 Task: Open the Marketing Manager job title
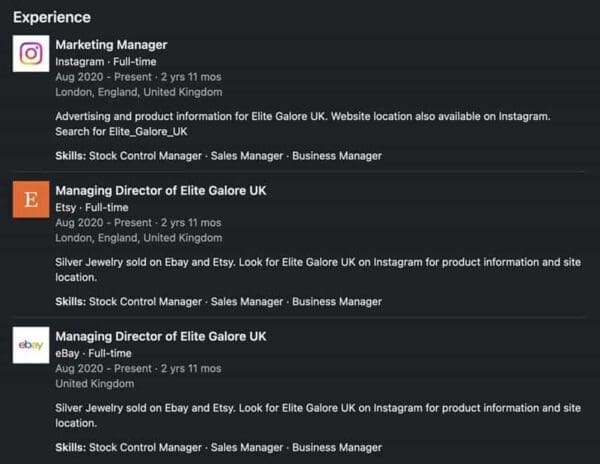tap(111, 45)
